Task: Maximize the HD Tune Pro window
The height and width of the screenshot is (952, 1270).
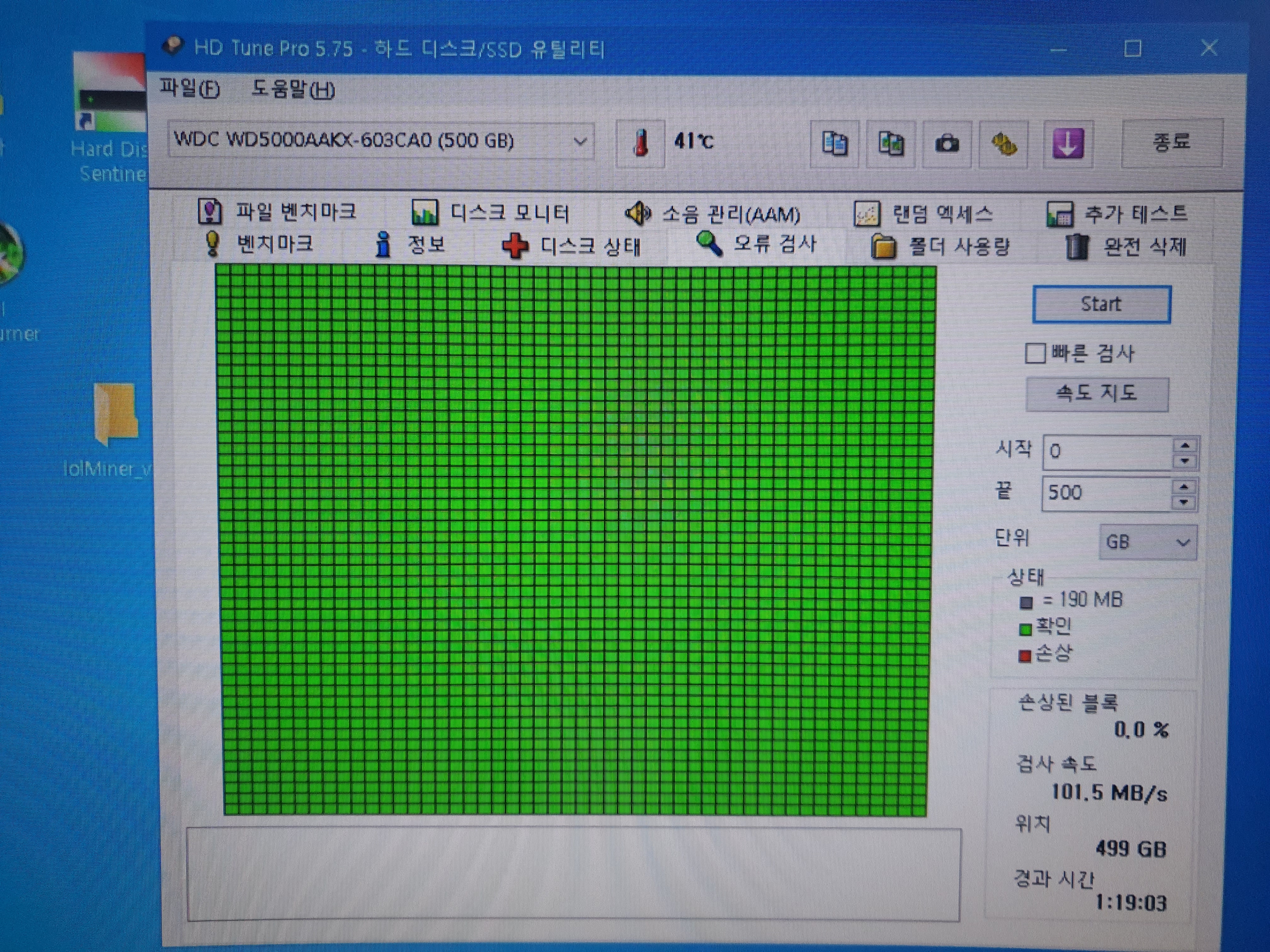Action: 1132,48
